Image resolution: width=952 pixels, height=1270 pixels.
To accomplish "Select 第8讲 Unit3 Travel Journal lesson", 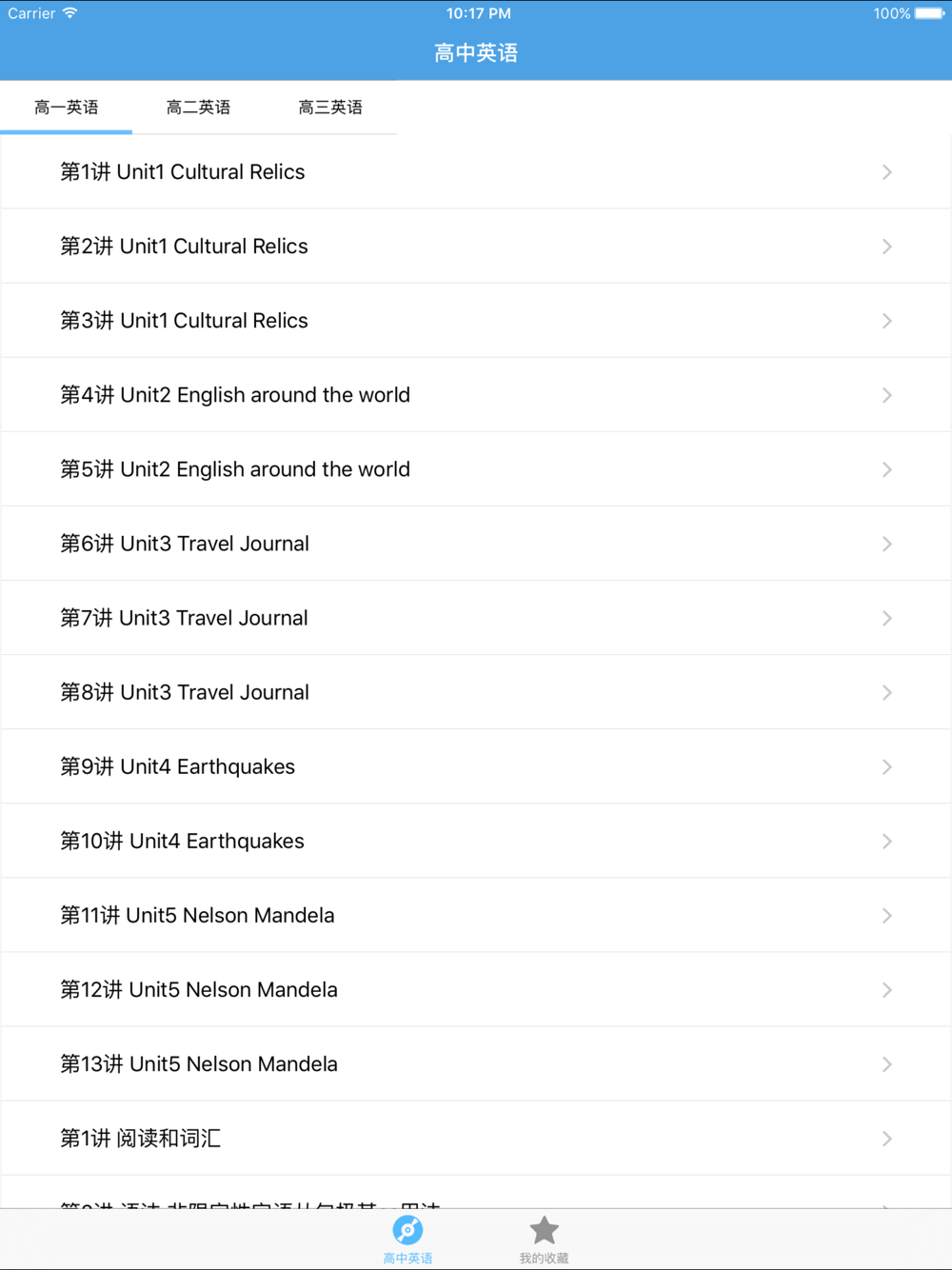I will click(185, 692).
